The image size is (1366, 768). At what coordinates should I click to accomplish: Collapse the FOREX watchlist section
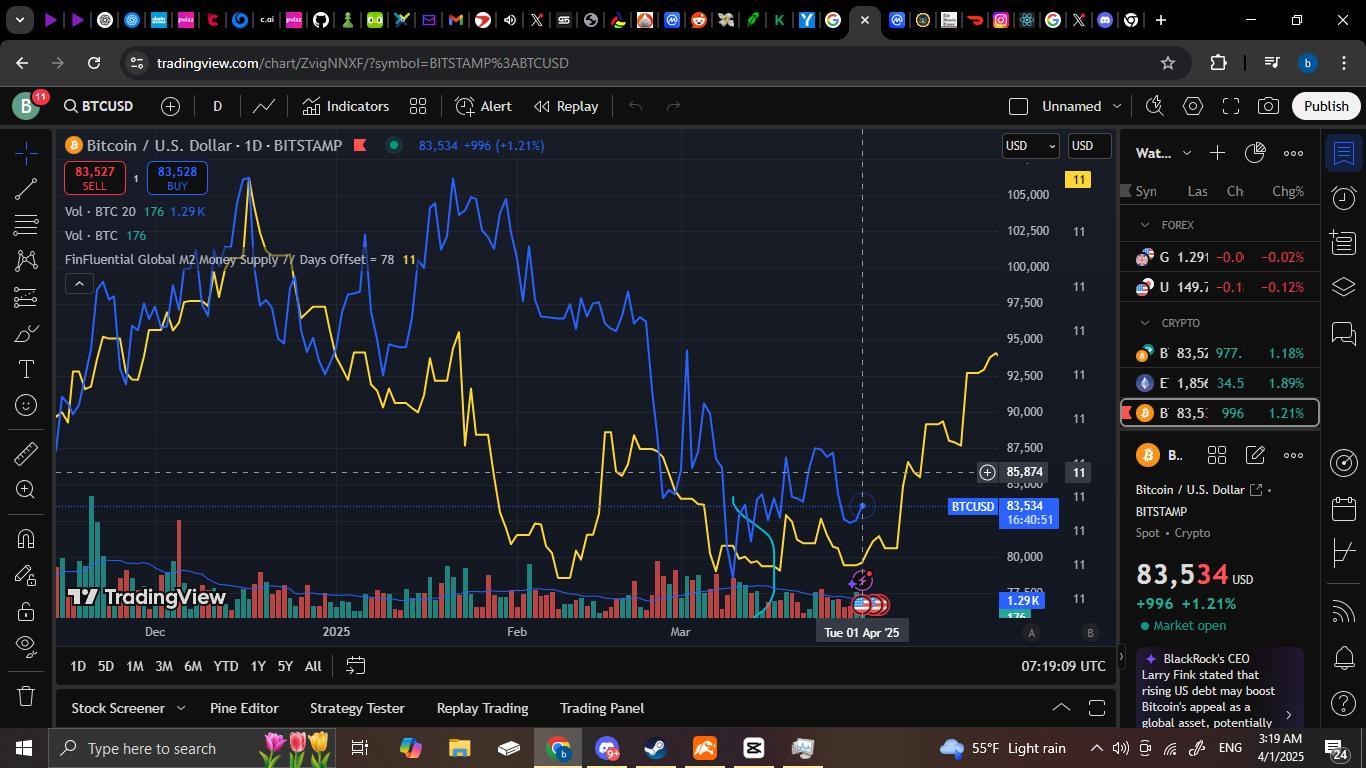click(x=1143, y=225)
